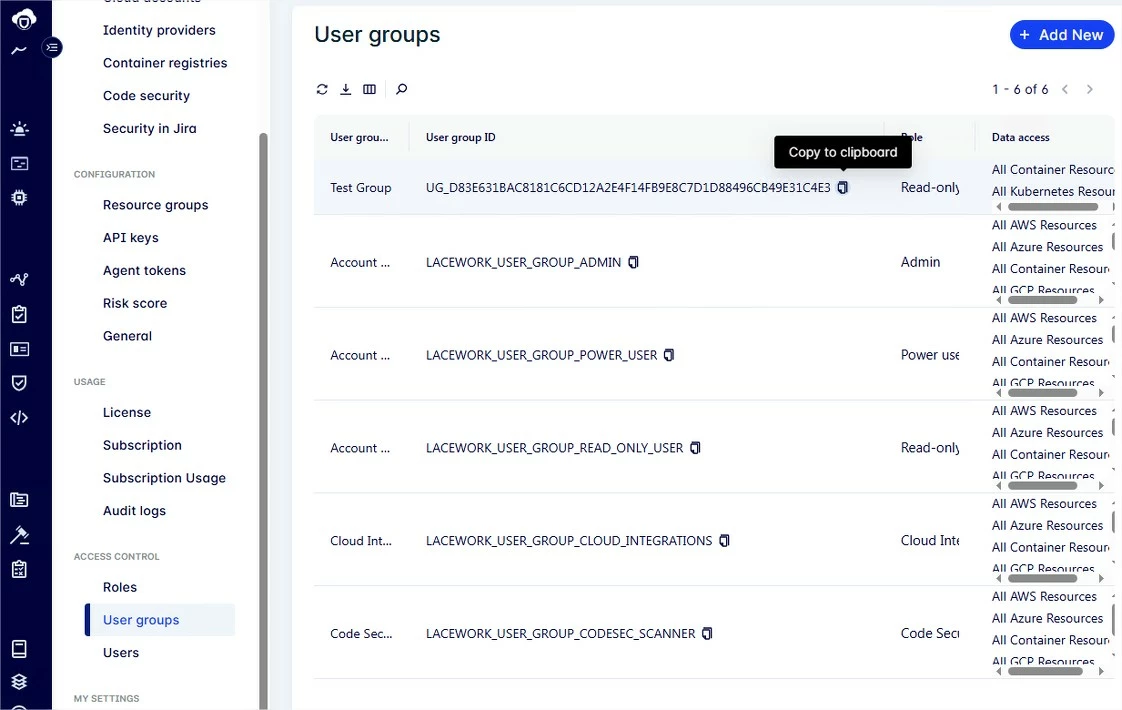Click the UG_D83E631BAC... group ID text
The image size is (1122, 710).
coord(628,188)
